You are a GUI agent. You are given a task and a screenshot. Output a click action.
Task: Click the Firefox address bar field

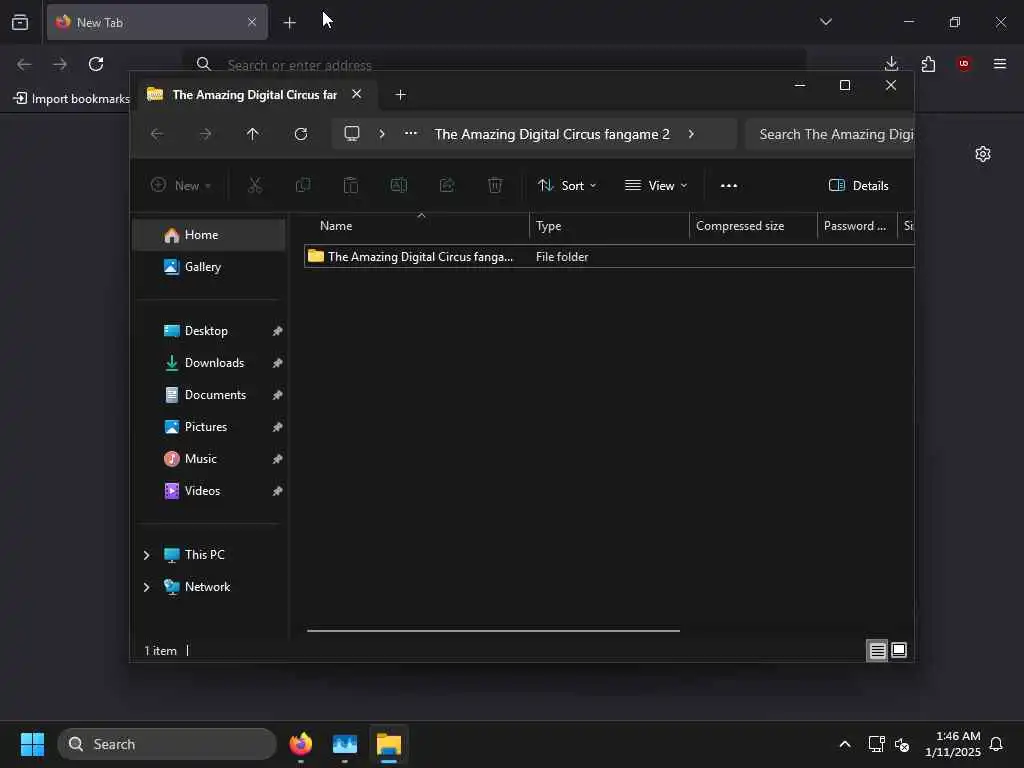[x=493, y=65]
